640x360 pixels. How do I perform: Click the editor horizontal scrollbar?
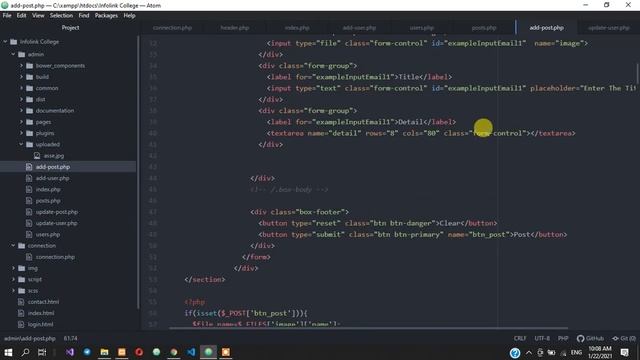click(x=368, y=327)
